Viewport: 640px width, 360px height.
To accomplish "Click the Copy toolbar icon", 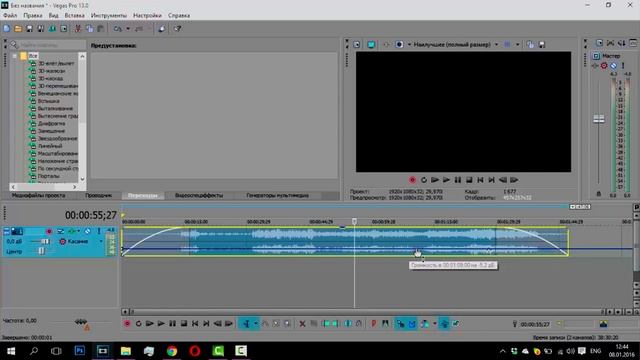I will 89,29.
